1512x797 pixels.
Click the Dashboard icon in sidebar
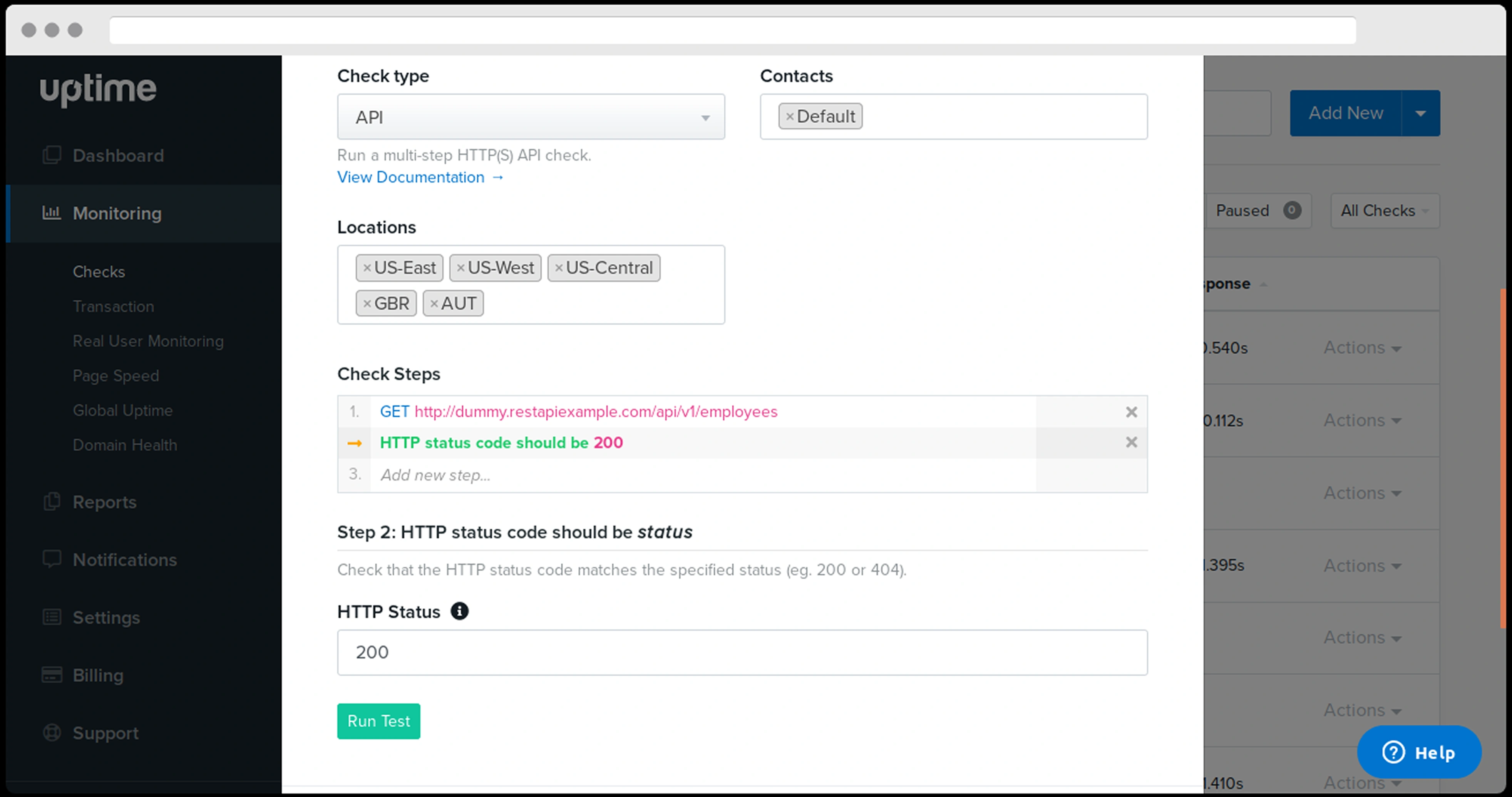52,156
